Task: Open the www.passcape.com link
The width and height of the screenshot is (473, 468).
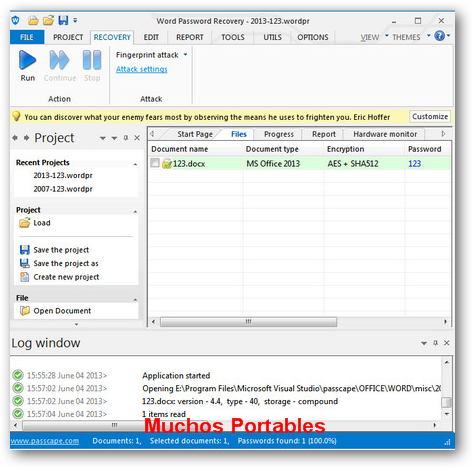Action: click(x=45, y=441)
